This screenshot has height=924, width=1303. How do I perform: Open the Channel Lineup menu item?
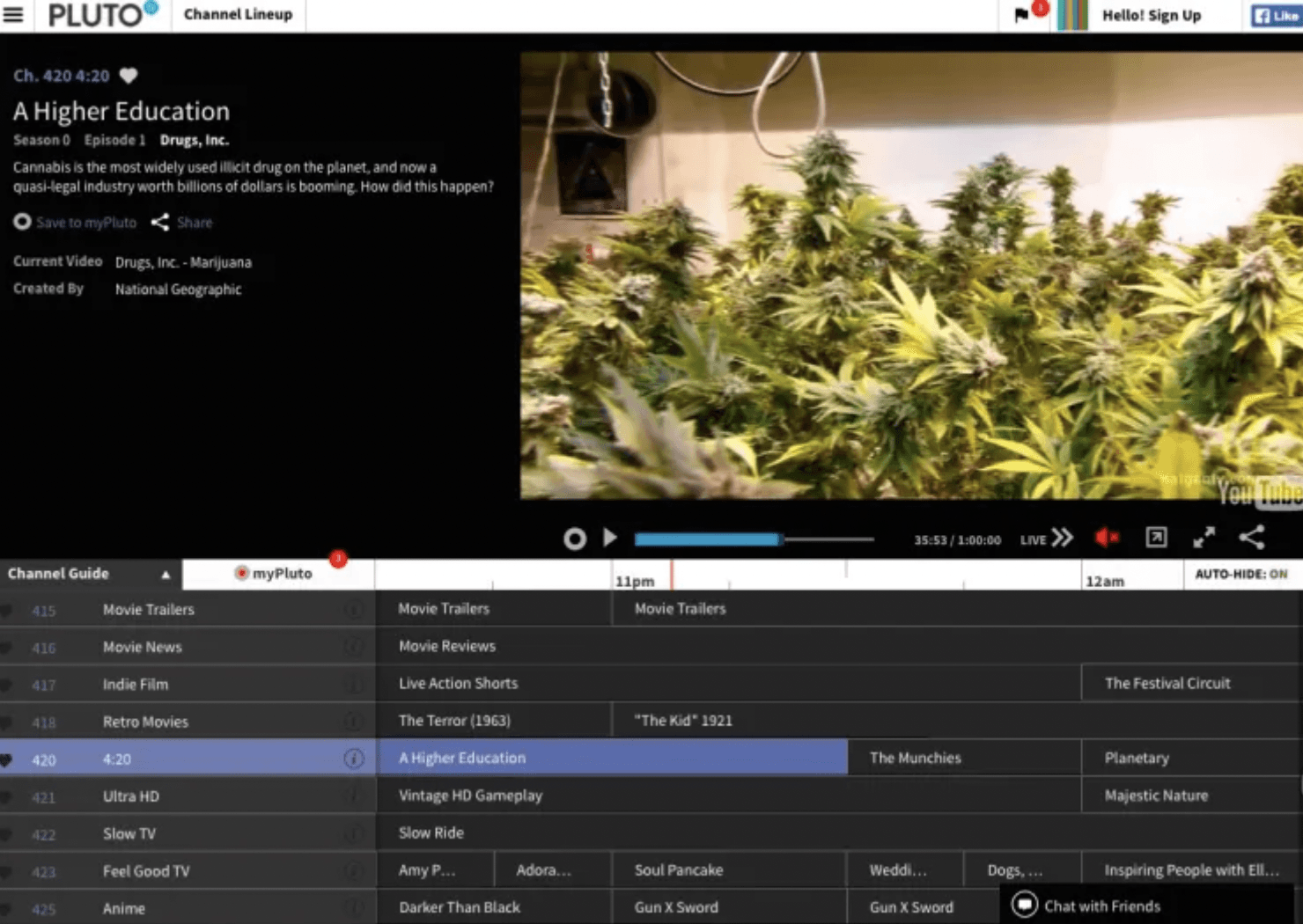238,14
